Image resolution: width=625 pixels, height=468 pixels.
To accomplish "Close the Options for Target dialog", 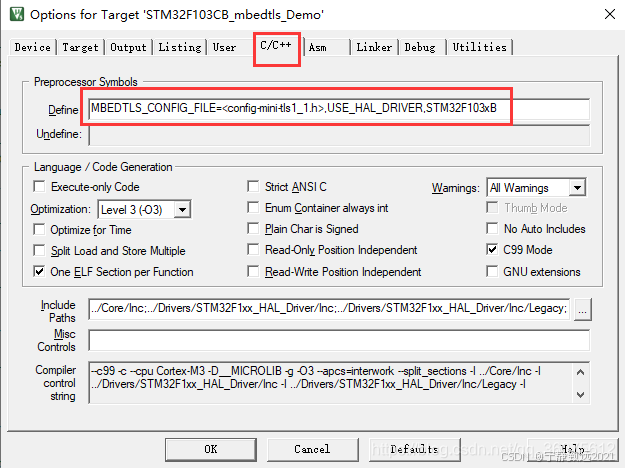I will click(609, 14).
